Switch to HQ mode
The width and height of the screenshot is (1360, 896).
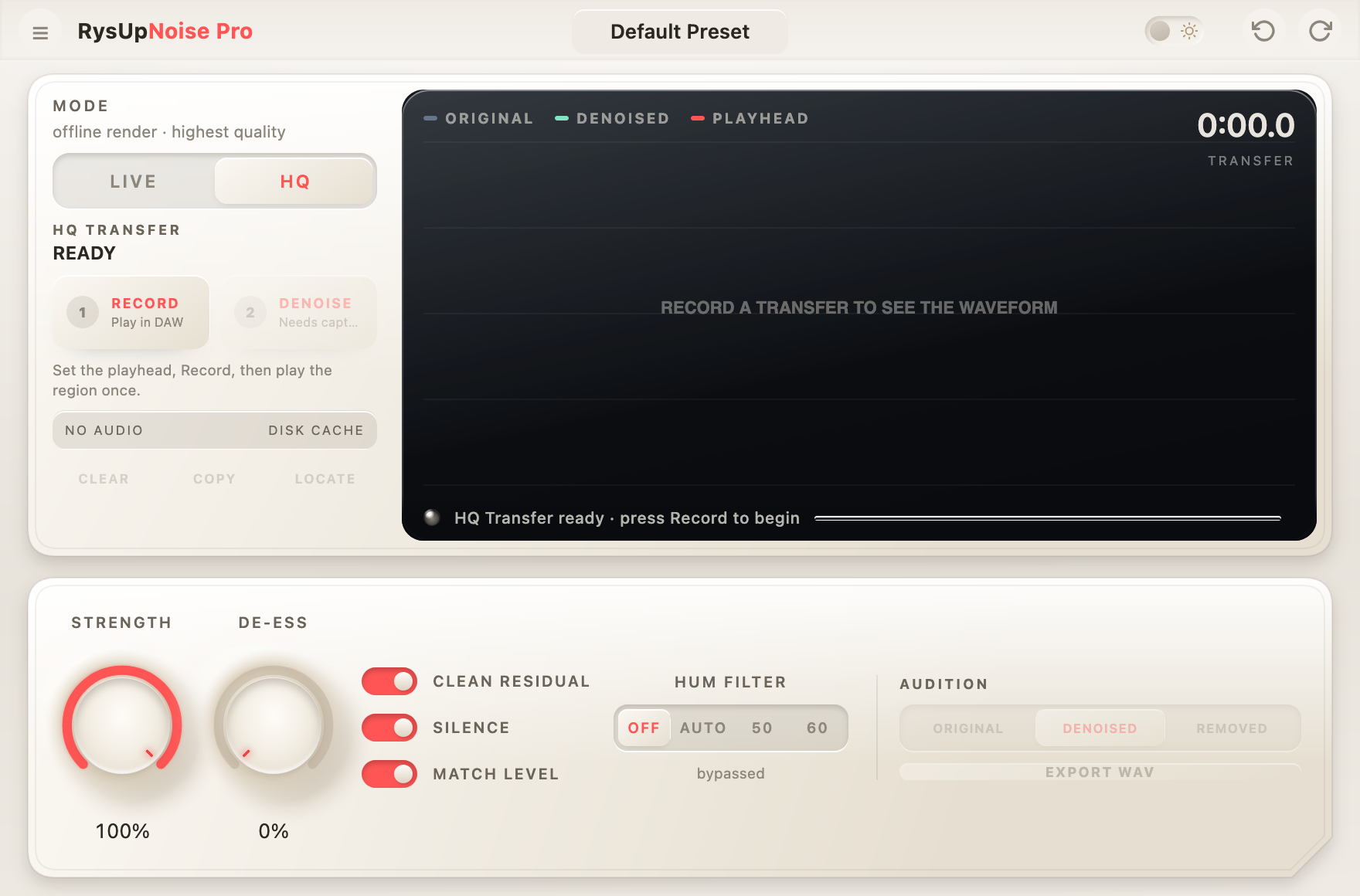(295, 182)
